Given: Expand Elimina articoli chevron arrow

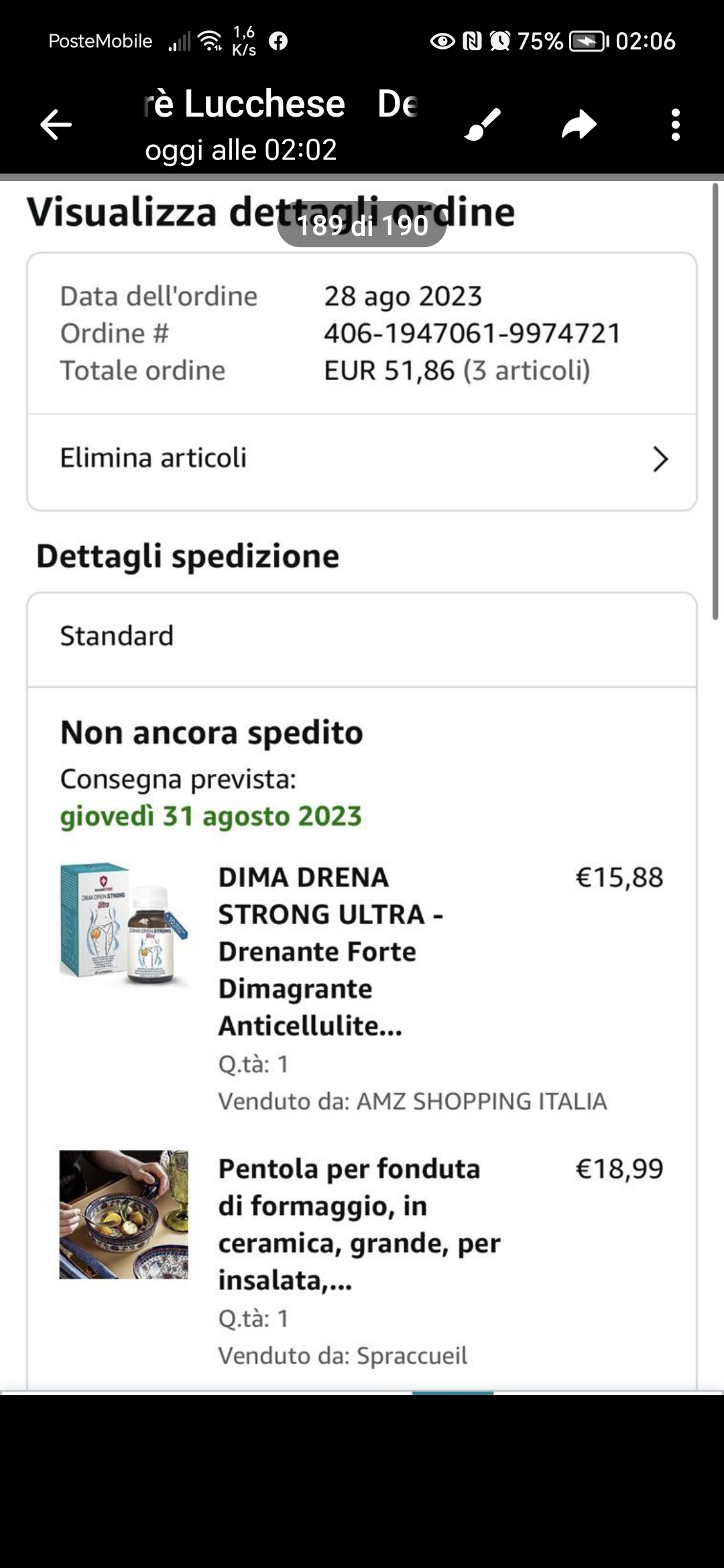Looking at the screenshot, I should click(x=660, y=459).
